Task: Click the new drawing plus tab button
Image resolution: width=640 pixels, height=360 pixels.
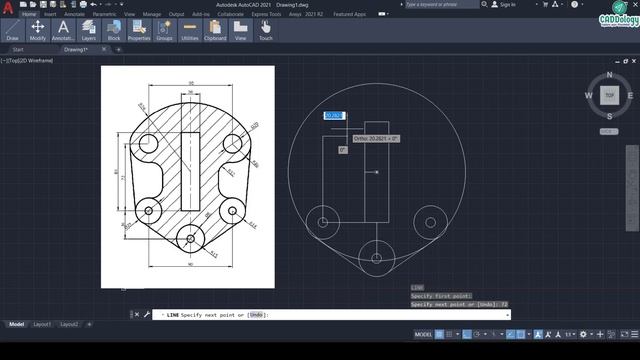Action: point(118,50)
